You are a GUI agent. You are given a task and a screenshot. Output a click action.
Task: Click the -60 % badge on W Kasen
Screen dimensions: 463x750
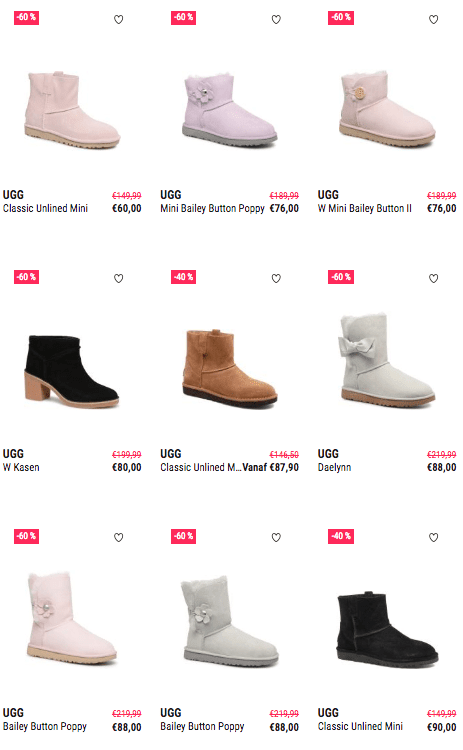click(x=26, y=277)
